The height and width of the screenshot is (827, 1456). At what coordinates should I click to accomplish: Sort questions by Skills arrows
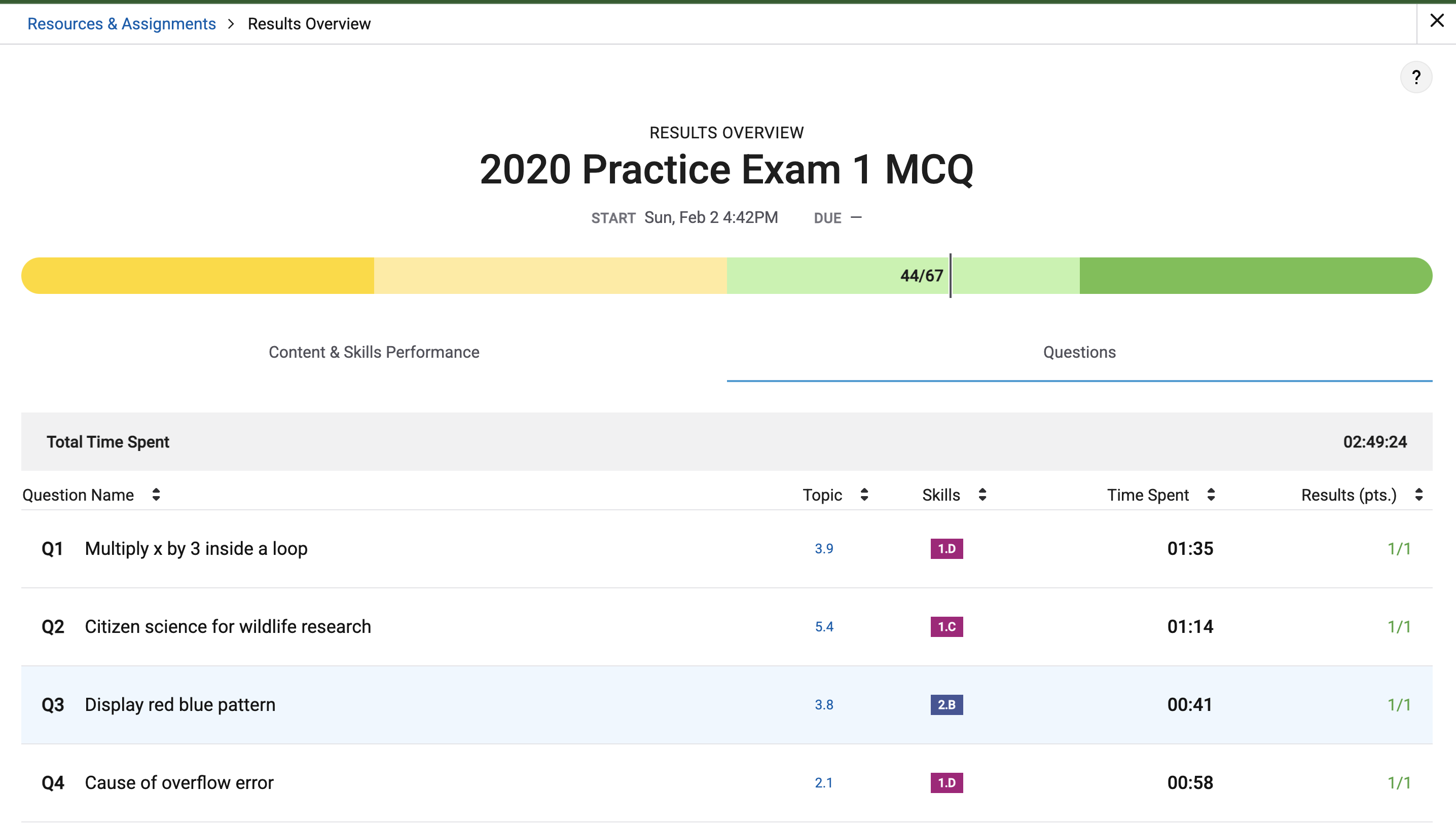tap(982, 495)
